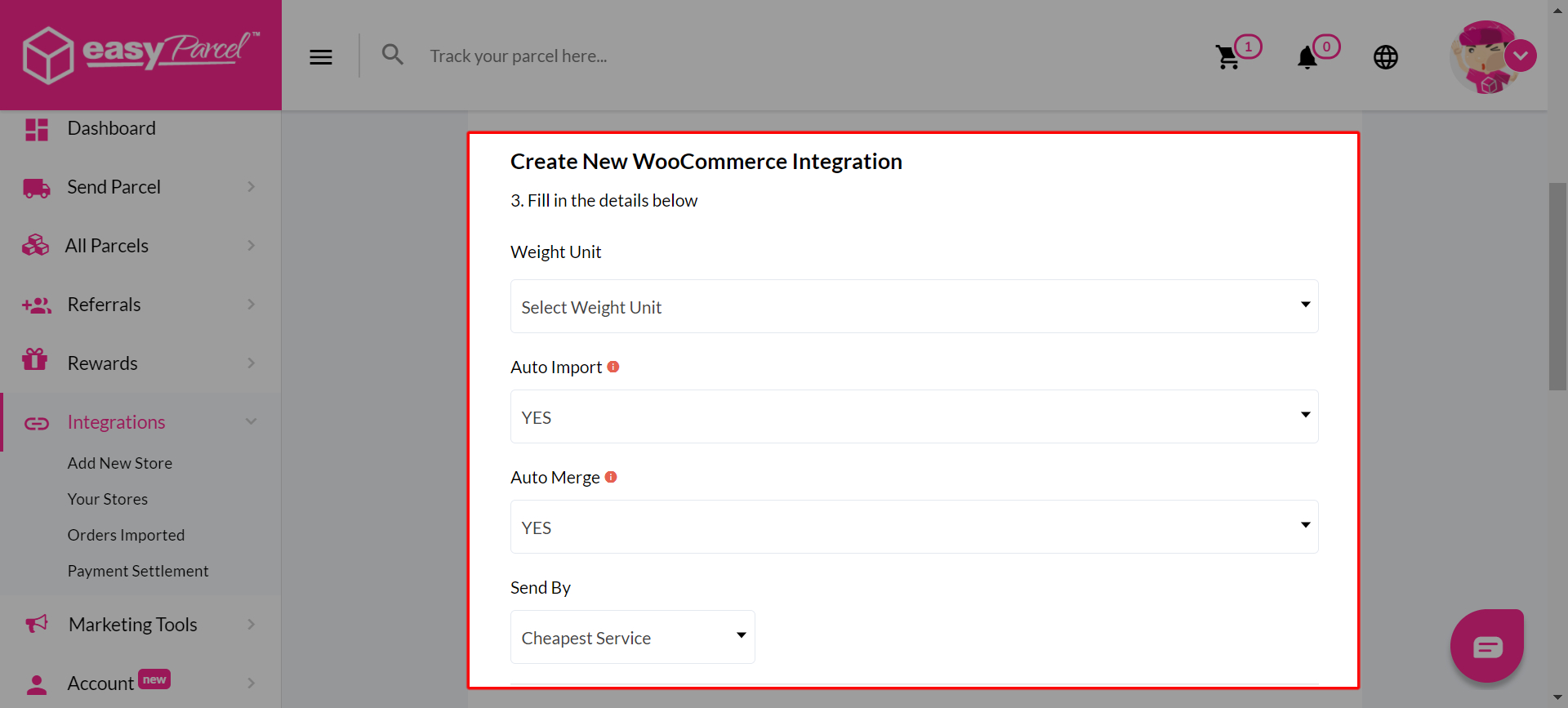Go to Orders Imported
1568x708 pixels.
tap(126, 535)
